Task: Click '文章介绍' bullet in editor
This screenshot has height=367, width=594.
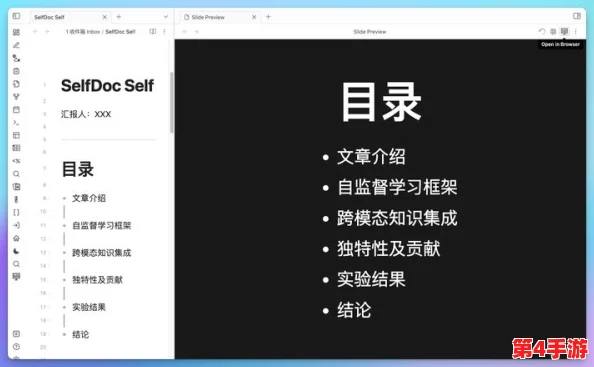Action: tap(89, 198)
